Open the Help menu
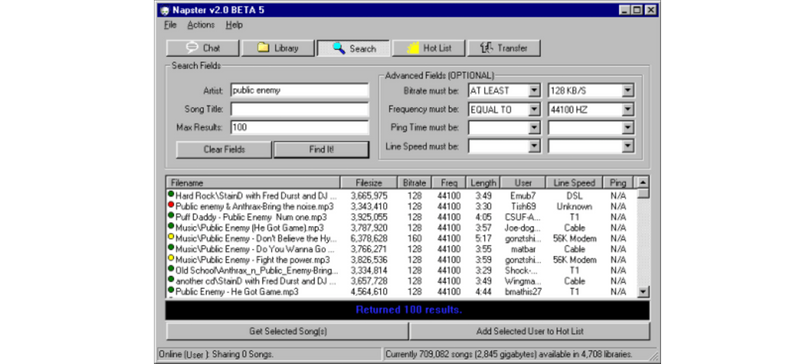Viewport: 804px width, 364px height. (x=234, y=25)
